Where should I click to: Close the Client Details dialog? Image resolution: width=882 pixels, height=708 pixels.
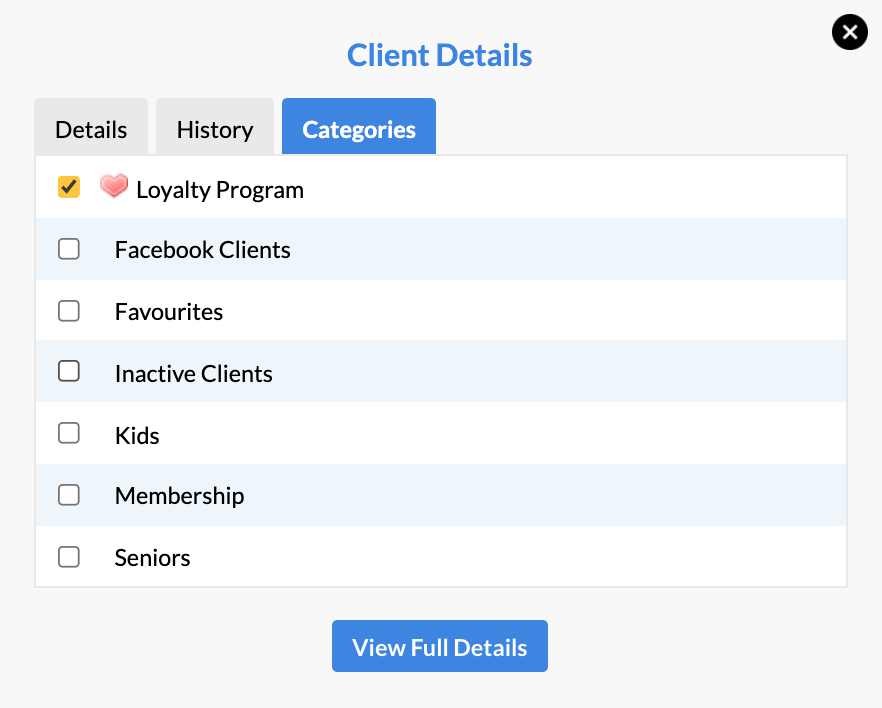tap(849, 32)
